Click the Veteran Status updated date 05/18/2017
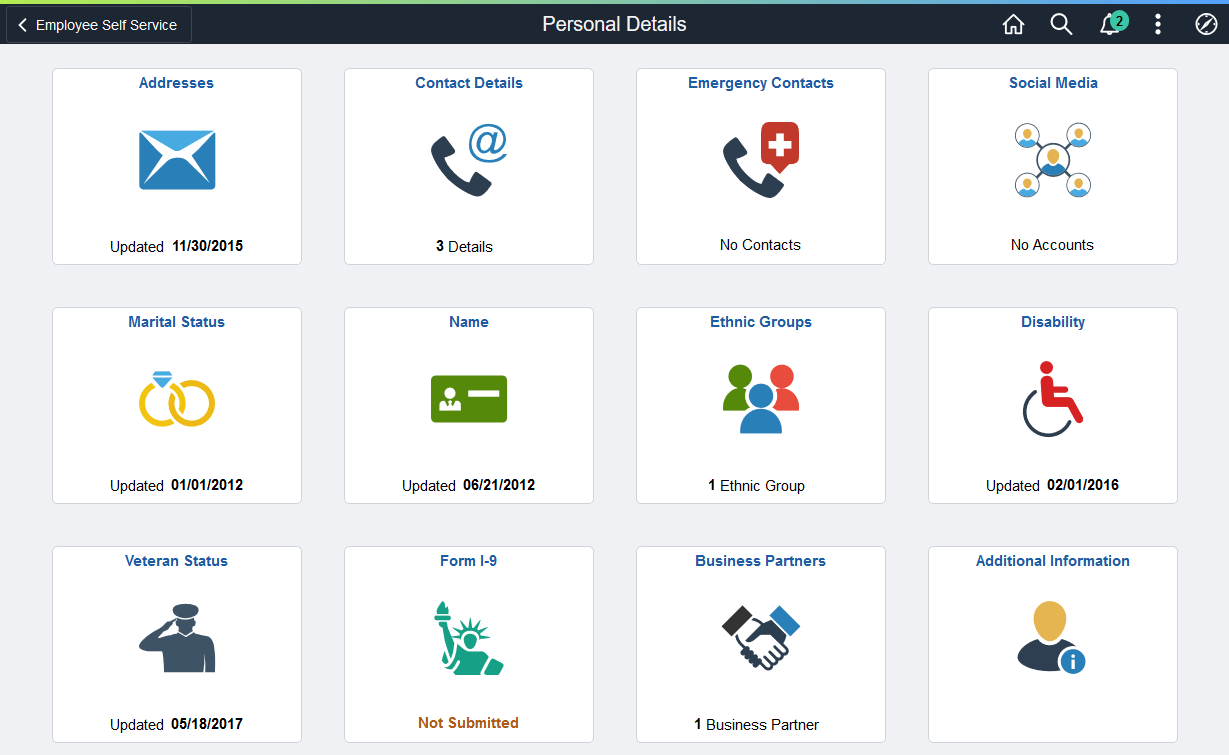This screenshot has height=755, width=1229. click(x=207, y=724)
